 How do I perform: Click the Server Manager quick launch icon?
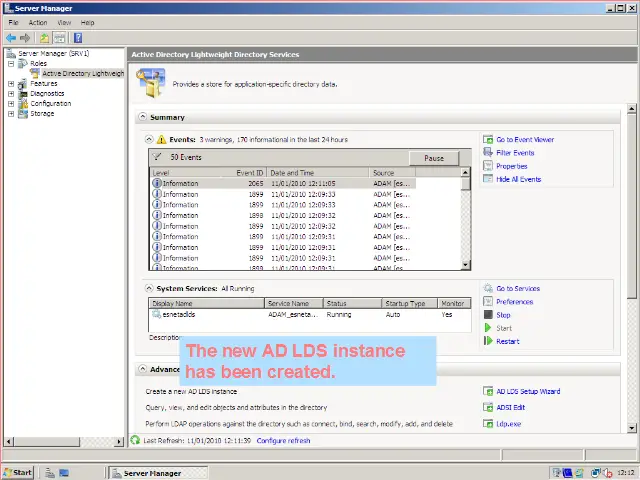point(50,473)
